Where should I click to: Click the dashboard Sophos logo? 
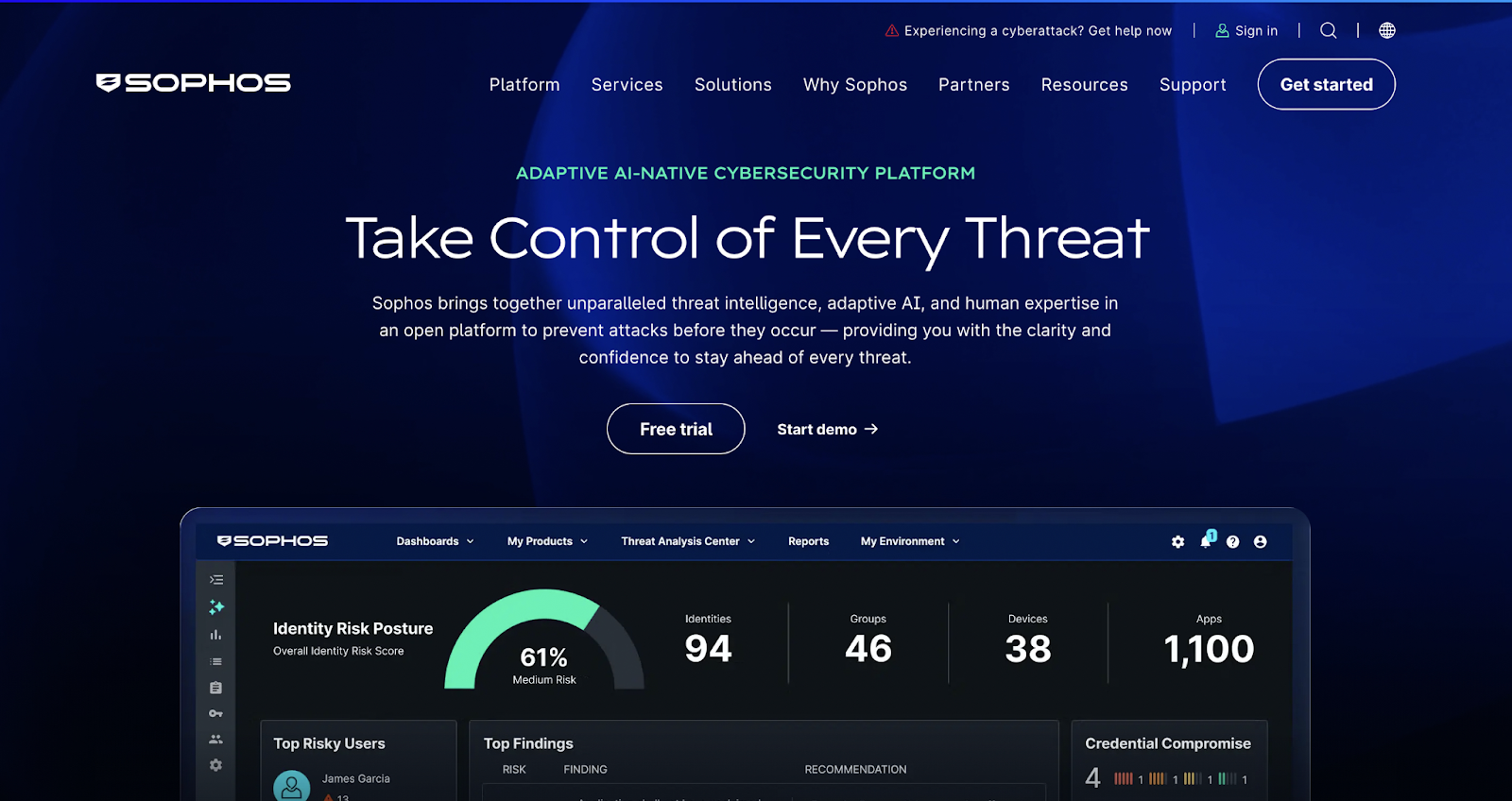(272, 541)
